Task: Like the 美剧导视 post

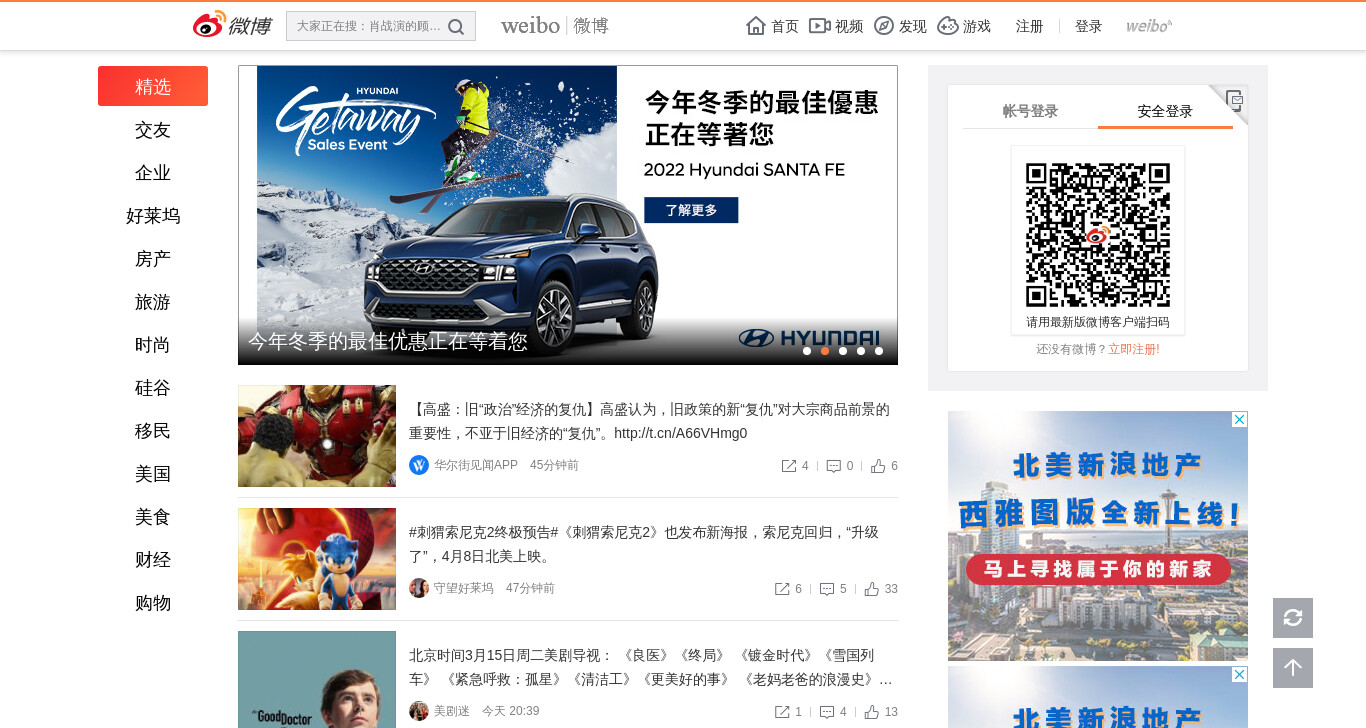Action: coord(872,712)
